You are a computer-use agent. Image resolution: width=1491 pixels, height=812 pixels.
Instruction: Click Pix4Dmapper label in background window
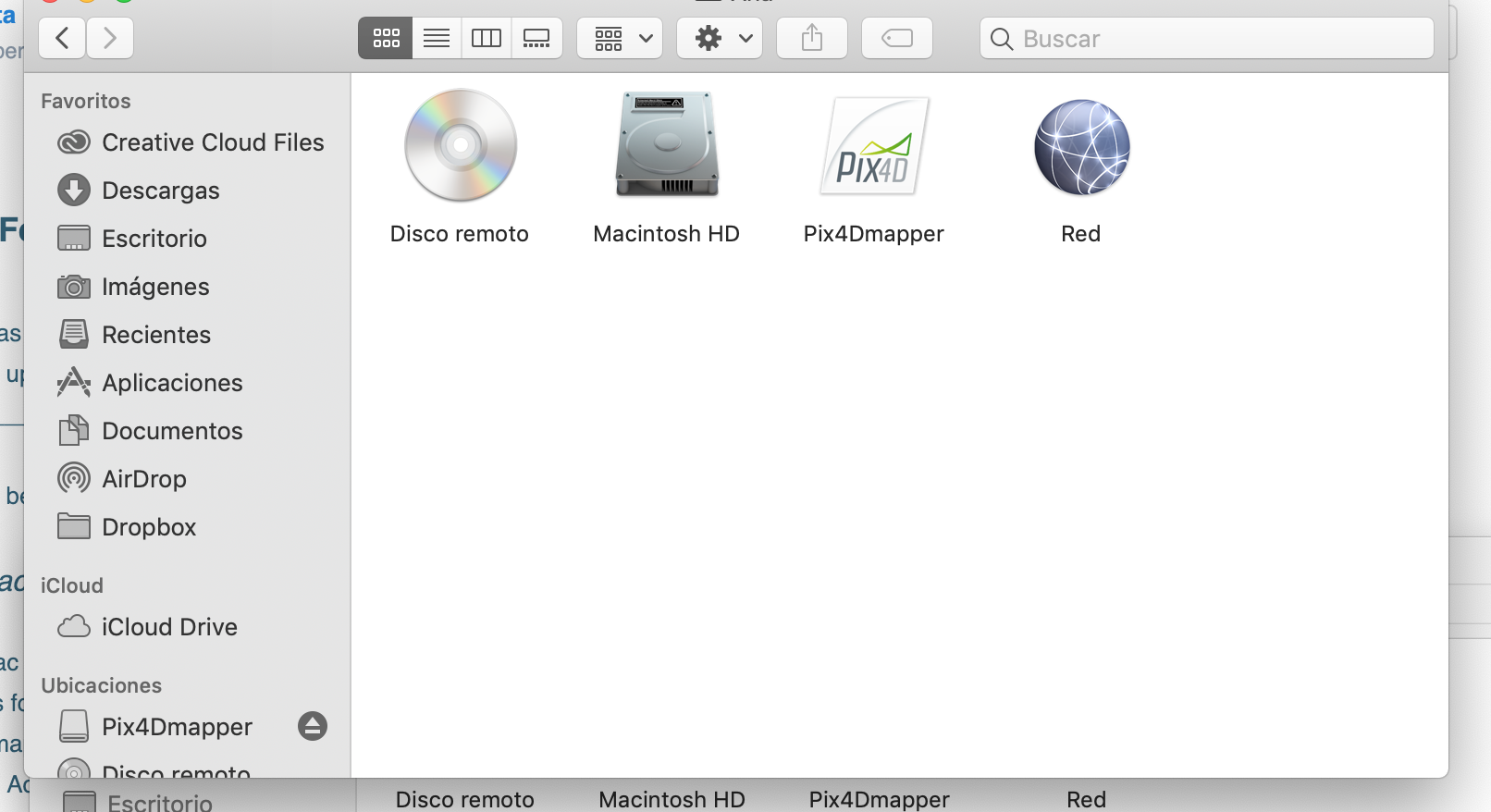[880, 799]
